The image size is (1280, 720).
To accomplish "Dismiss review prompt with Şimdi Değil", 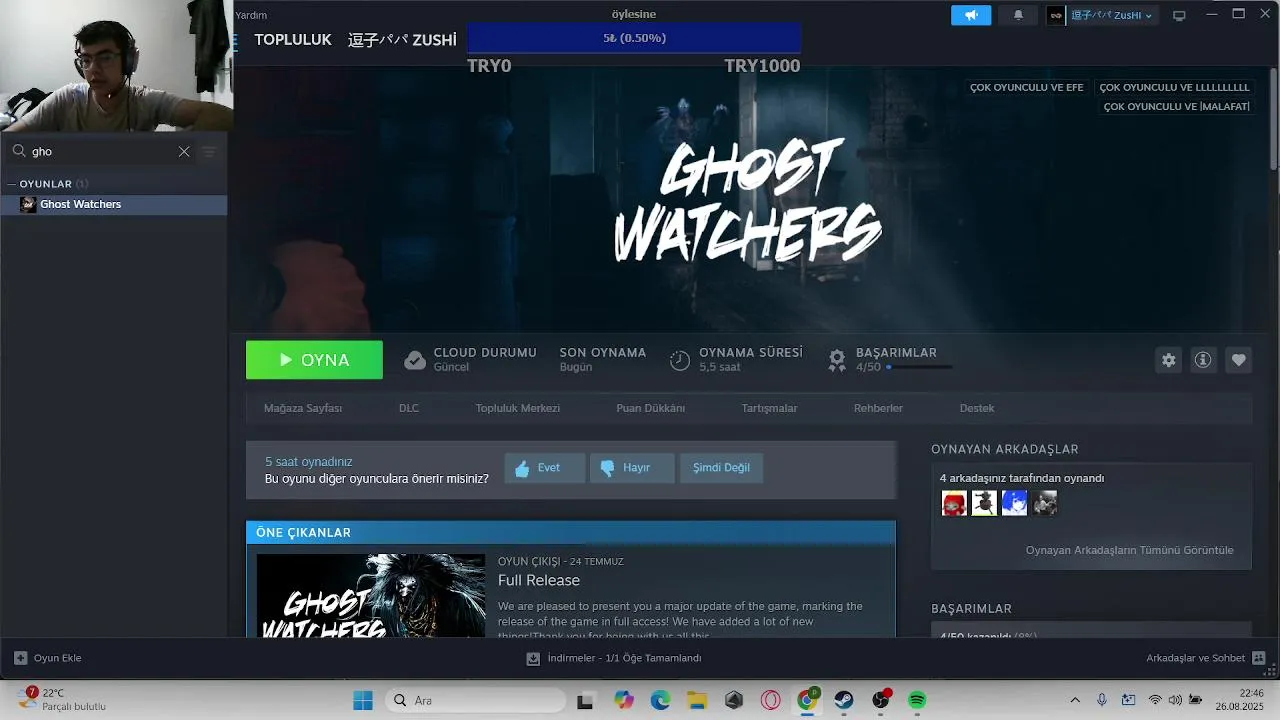I will coord(721,468).
